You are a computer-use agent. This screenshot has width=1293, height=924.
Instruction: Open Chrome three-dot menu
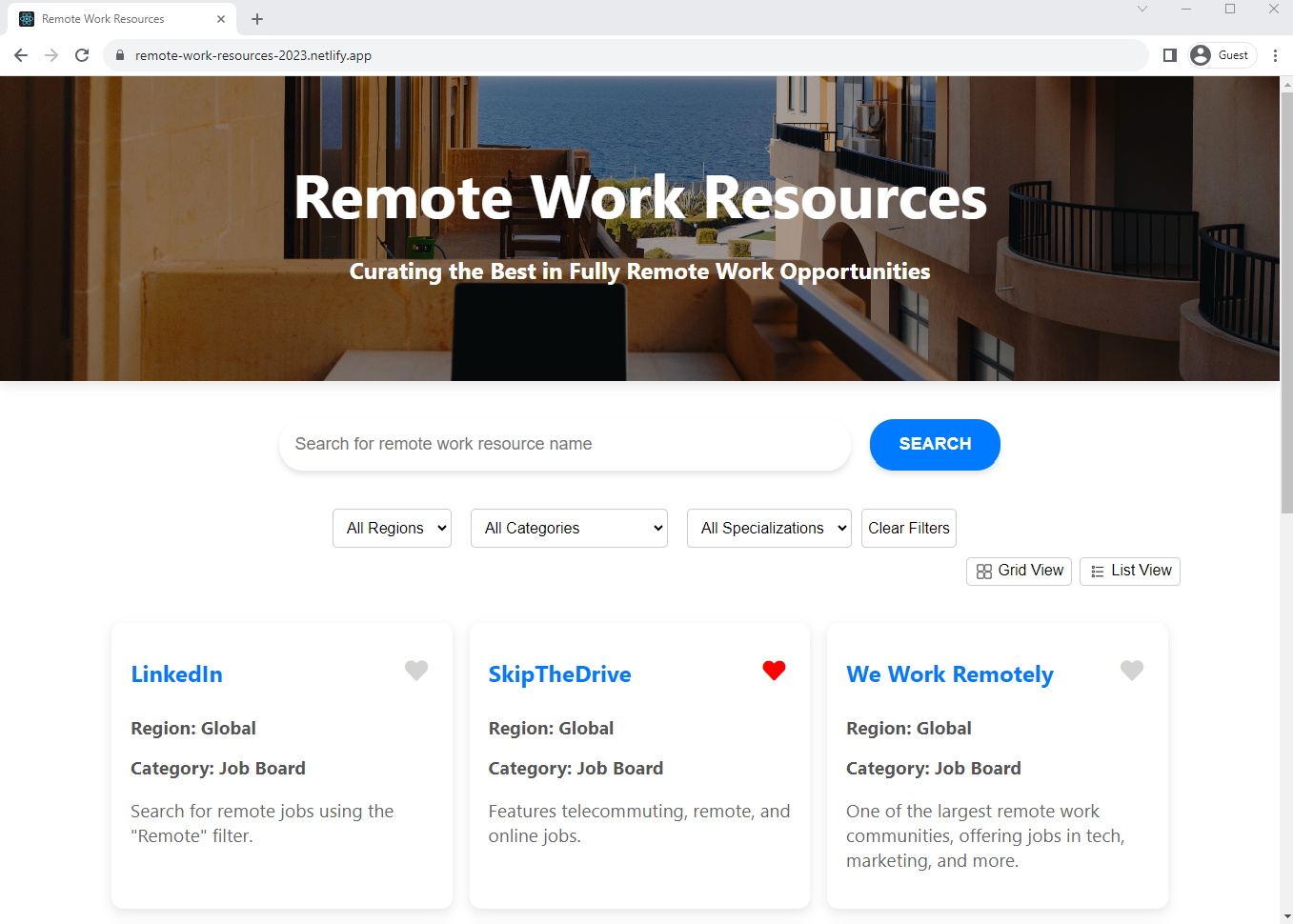tap(1275, 55)
